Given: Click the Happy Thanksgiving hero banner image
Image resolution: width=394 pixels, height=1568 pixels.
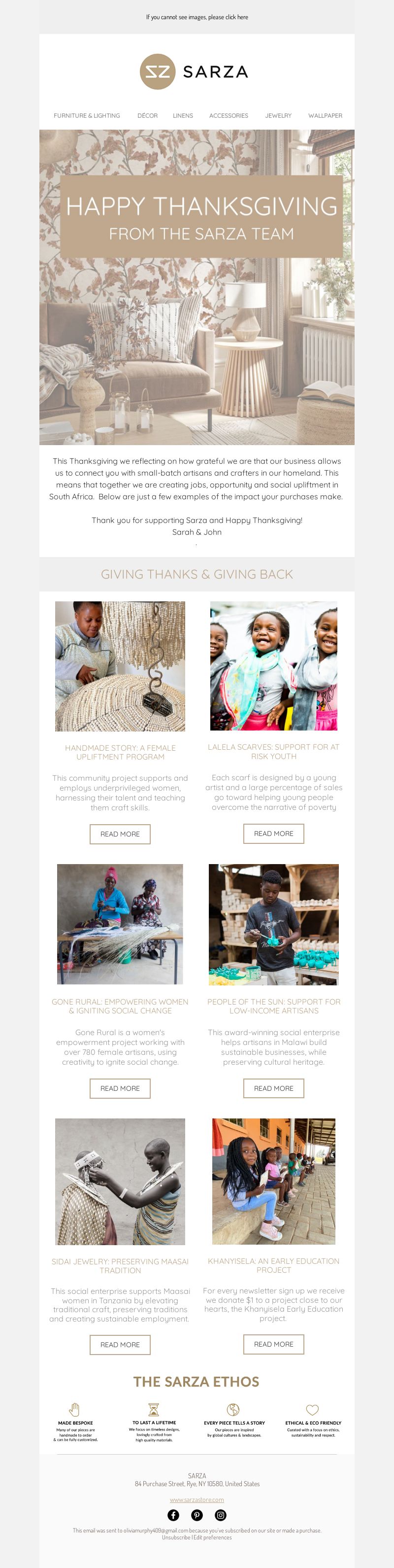Looking at the screenshot, I should point(197,287).
